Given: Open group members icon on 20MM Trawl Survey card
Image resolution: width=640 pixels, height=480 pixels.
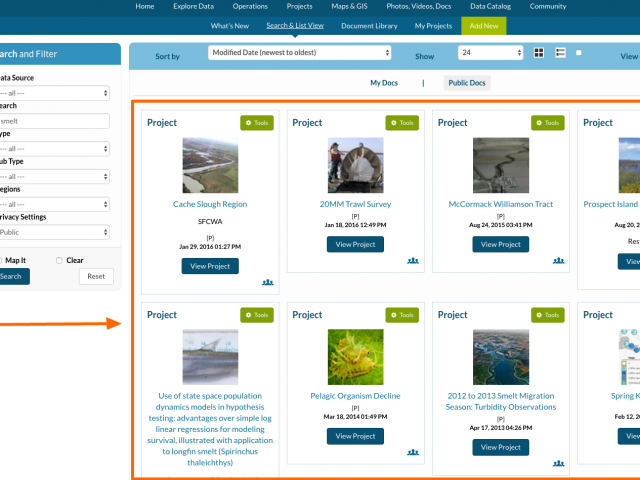Looking at the screenshot, I should tap(413, 260).
